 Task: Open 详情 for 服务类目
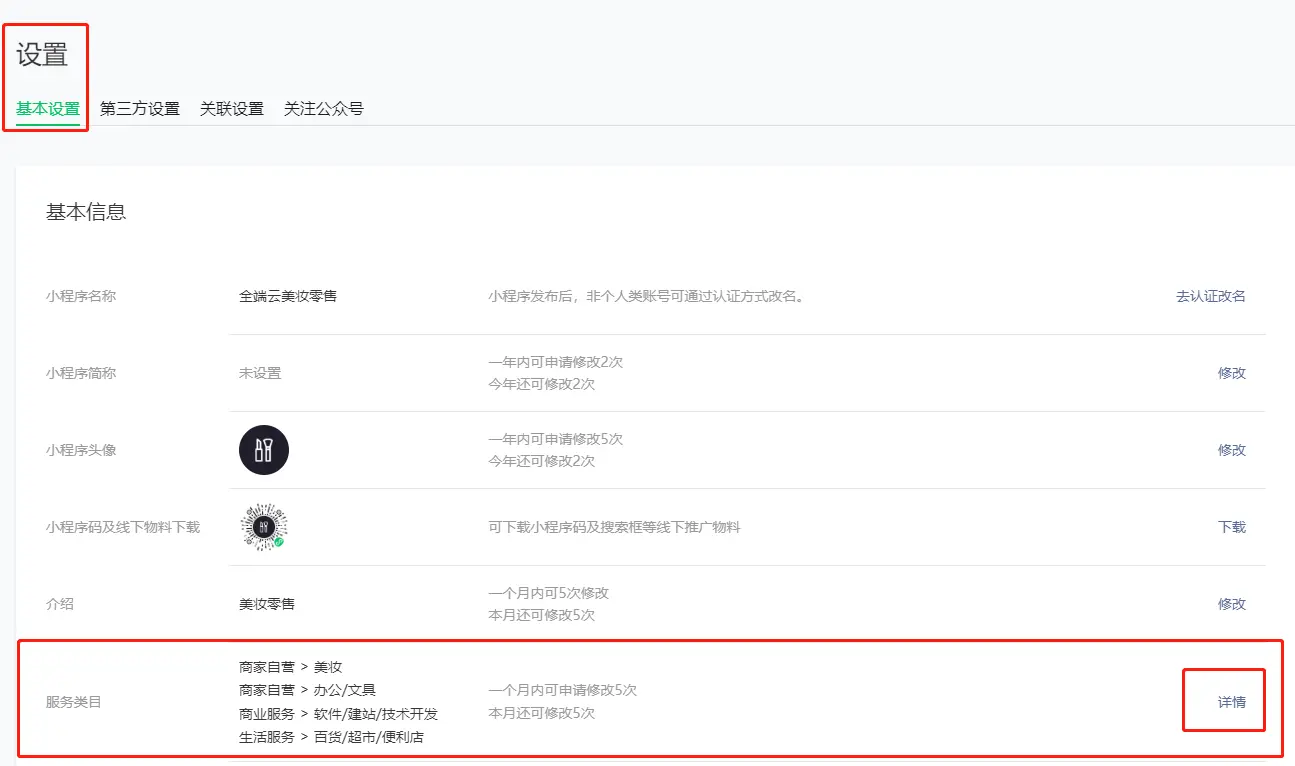pyautogui.click(x=1231, y=702)
